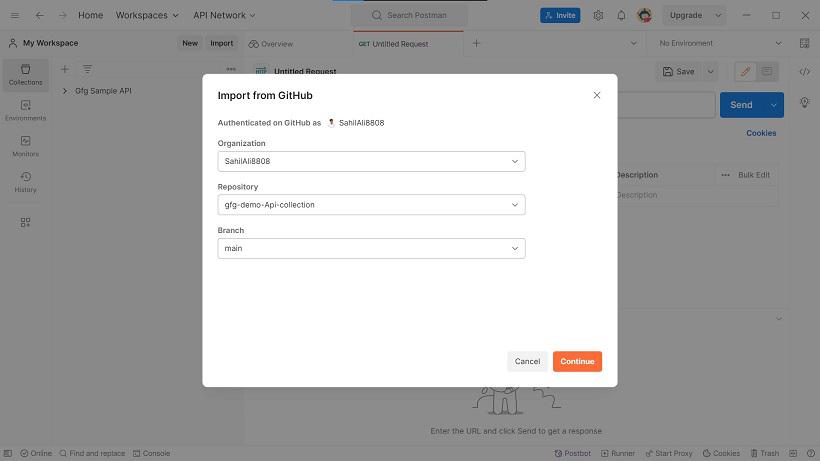This screenshot has height=461, width=820.
Task: Go forward with the right arrow
Action: pos(63,15)
